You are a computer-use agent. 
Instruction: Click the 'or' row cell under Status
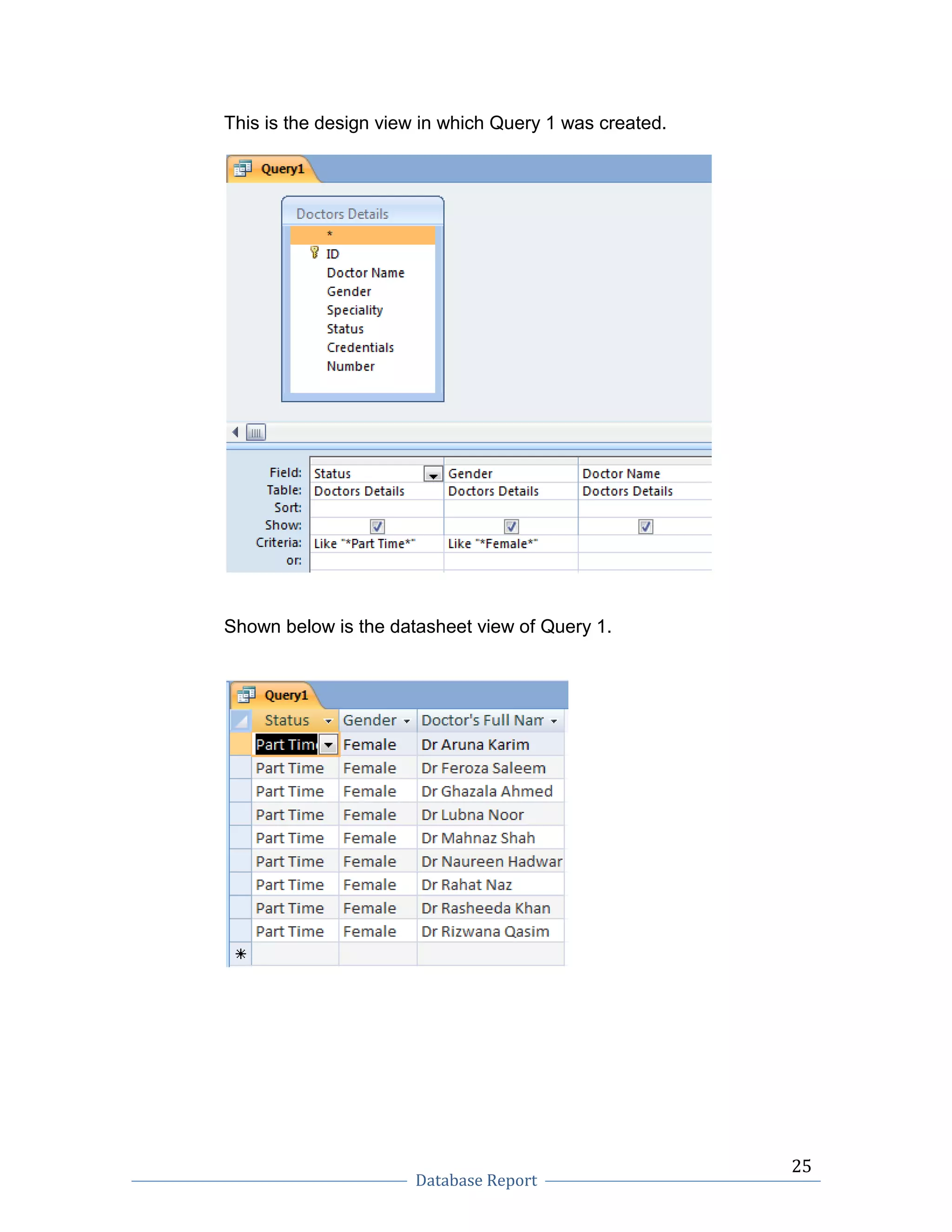pos(377,561)
